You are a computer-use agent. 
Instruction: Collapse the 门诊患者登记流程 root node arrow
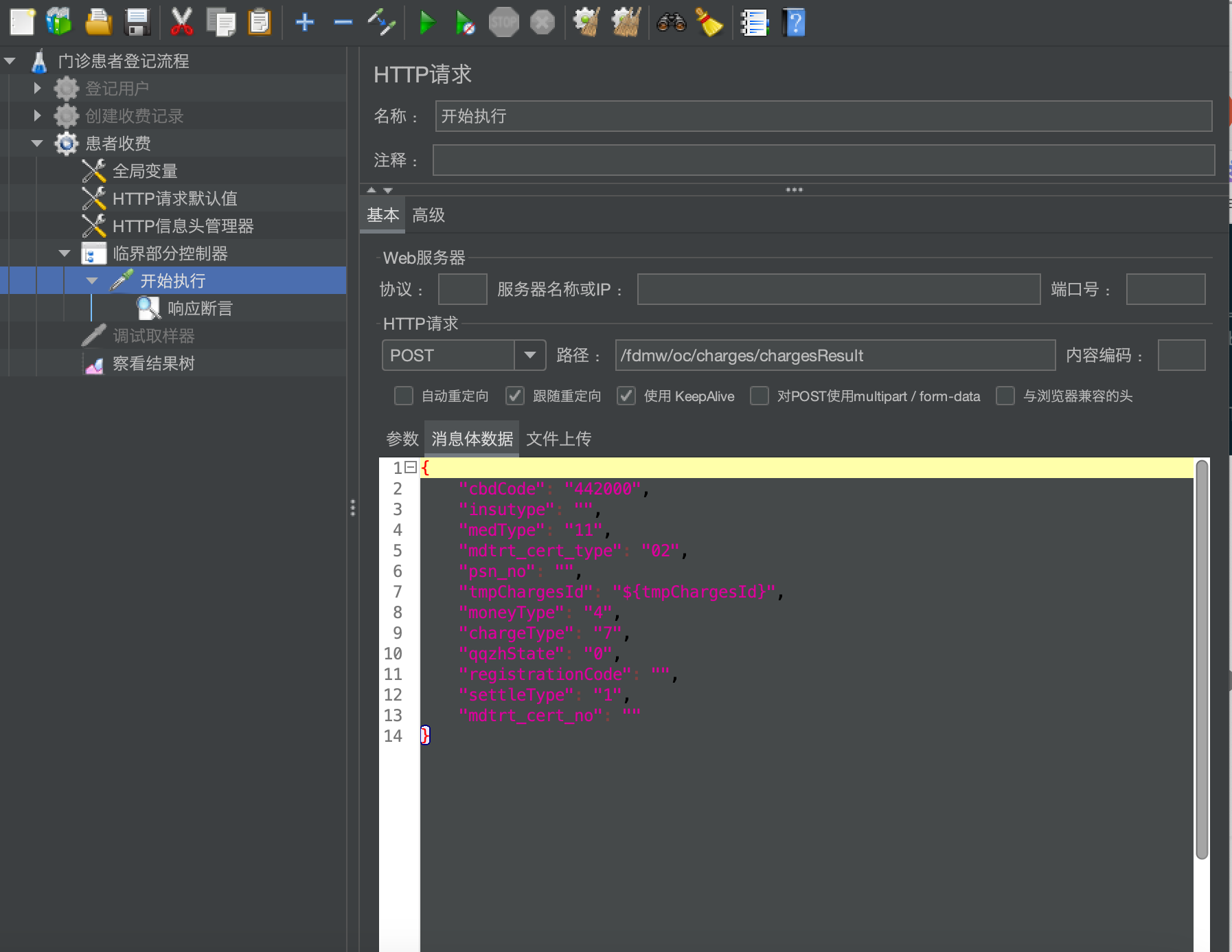pos(10,61)
